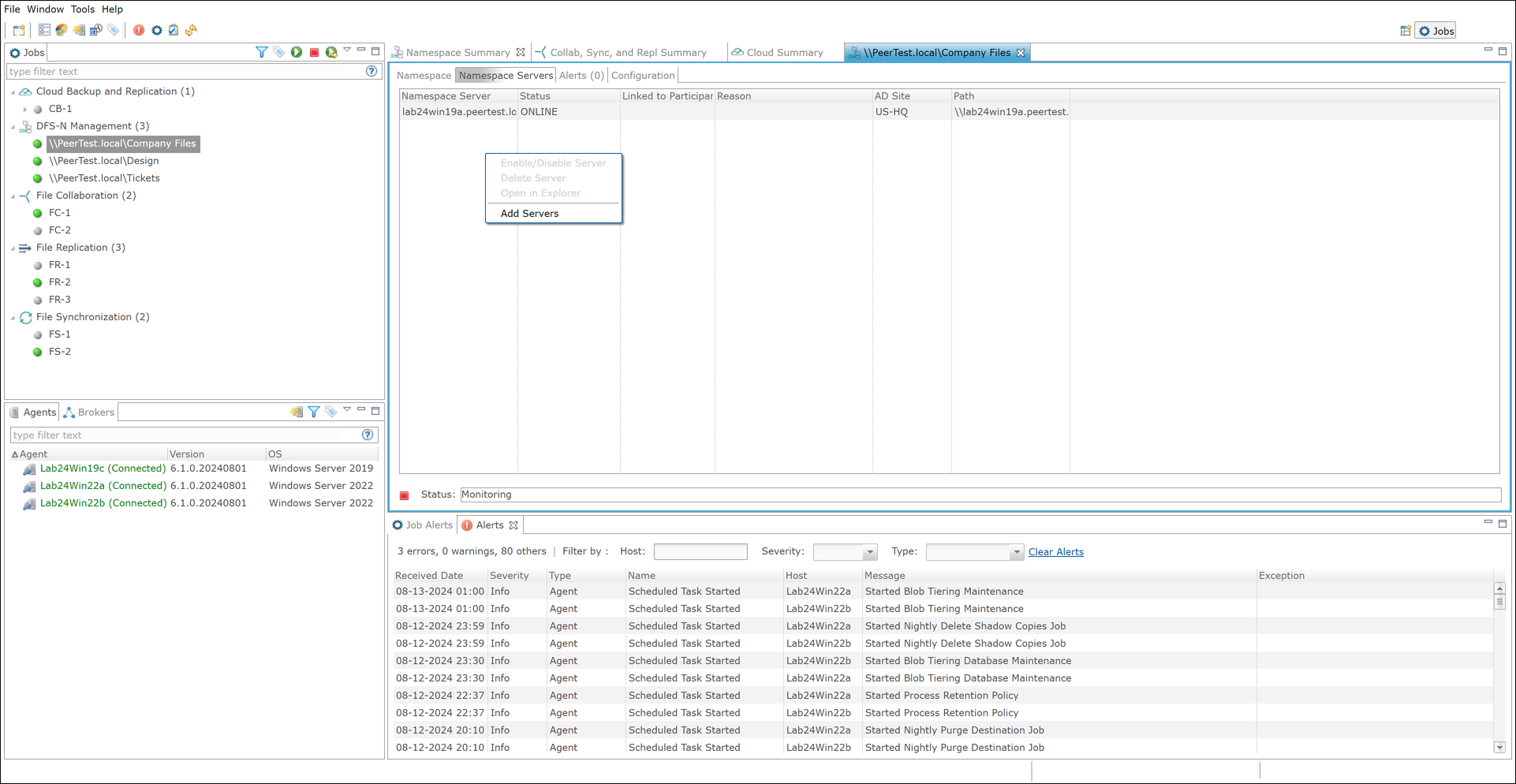The width and height of the screenshot is (1516, 784).
Task: Click the red exclamation alert toolbar icon
Action: pos(139,30)
